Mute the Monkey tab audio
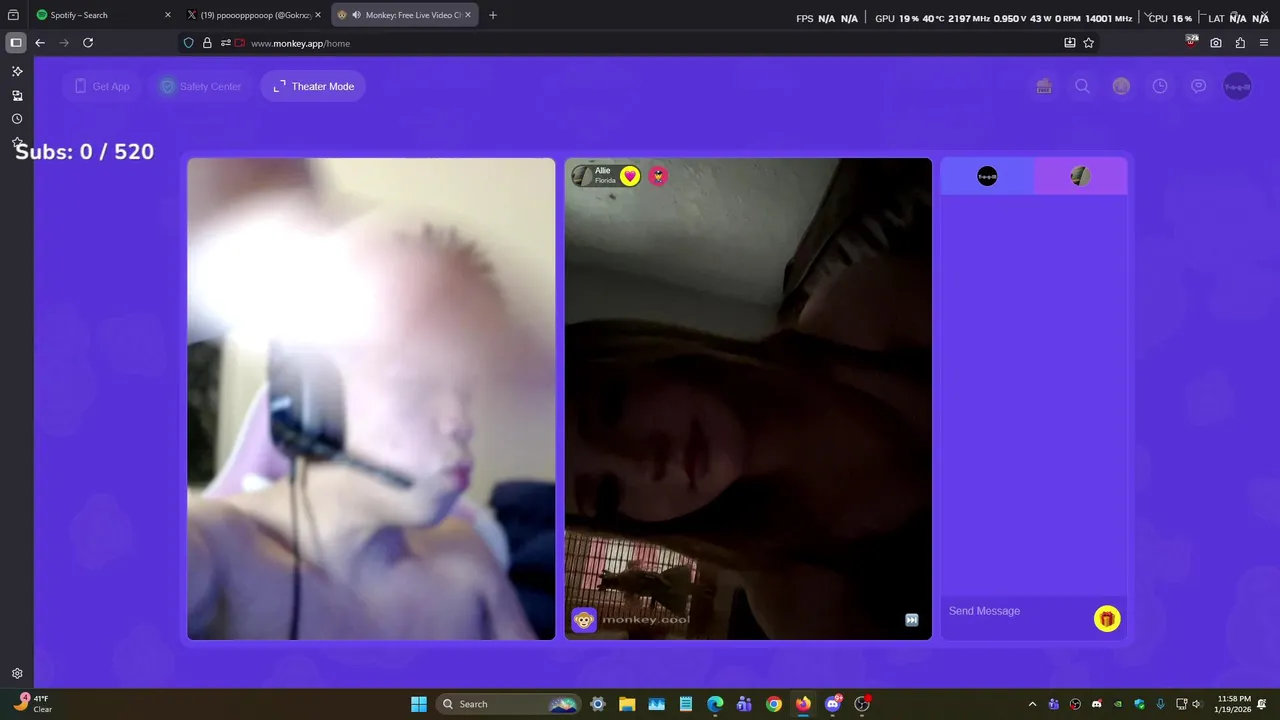The width and height of the screenshot is (1280, 720). point(357,15)
